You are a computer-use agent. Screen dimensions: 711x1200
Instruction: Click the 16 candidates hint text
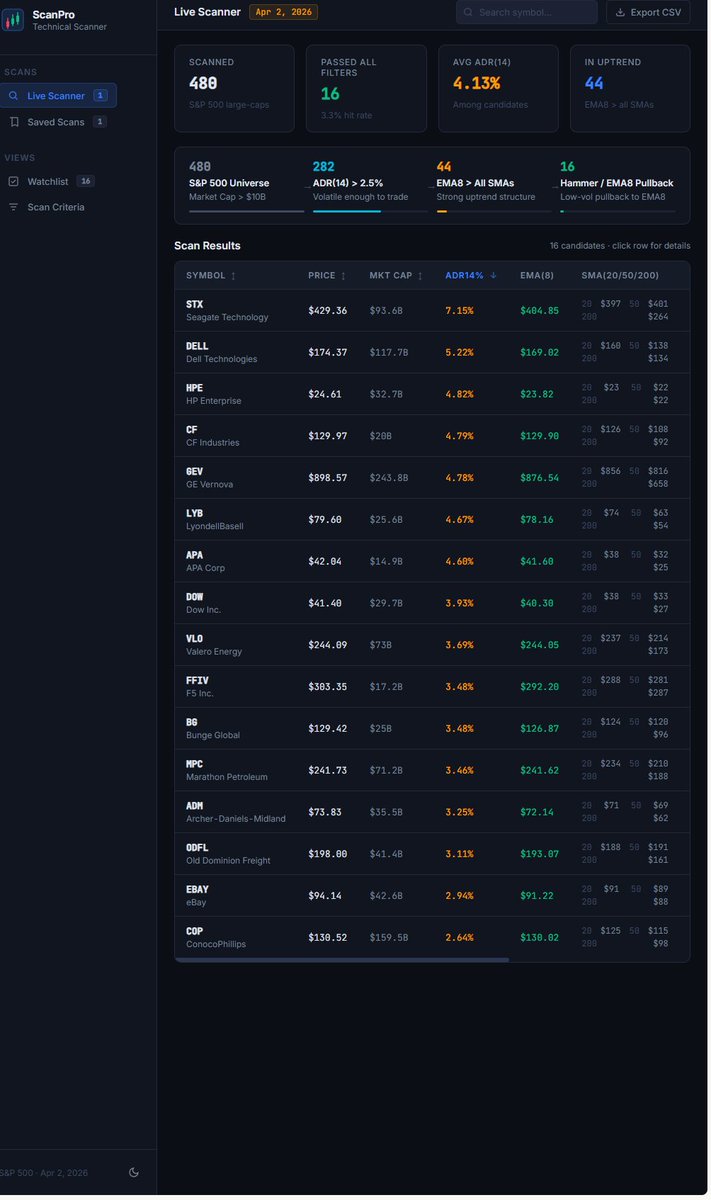[x=620, y=246]
